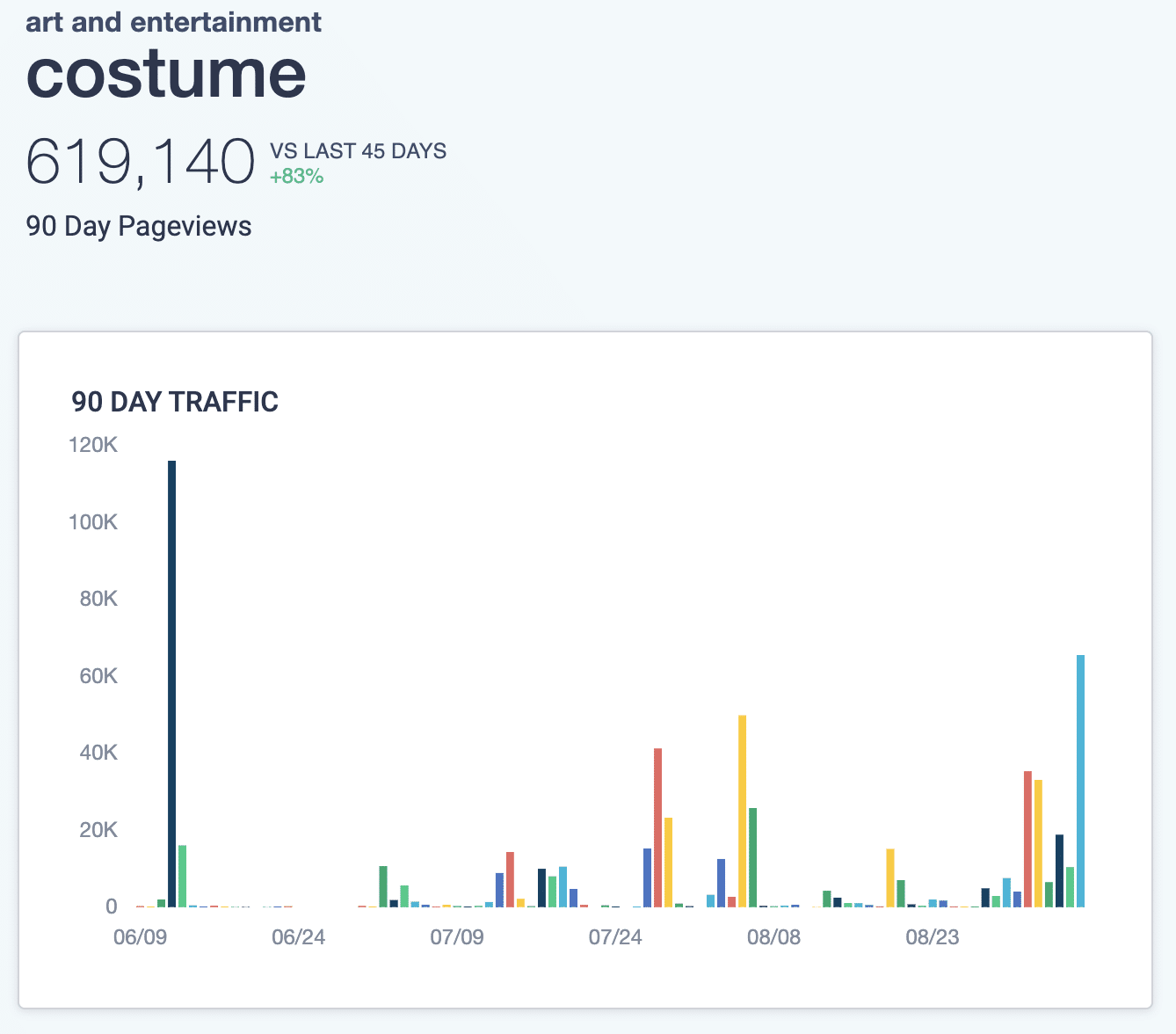
Task: Click the +83% change value
Action: coord(296,177)
